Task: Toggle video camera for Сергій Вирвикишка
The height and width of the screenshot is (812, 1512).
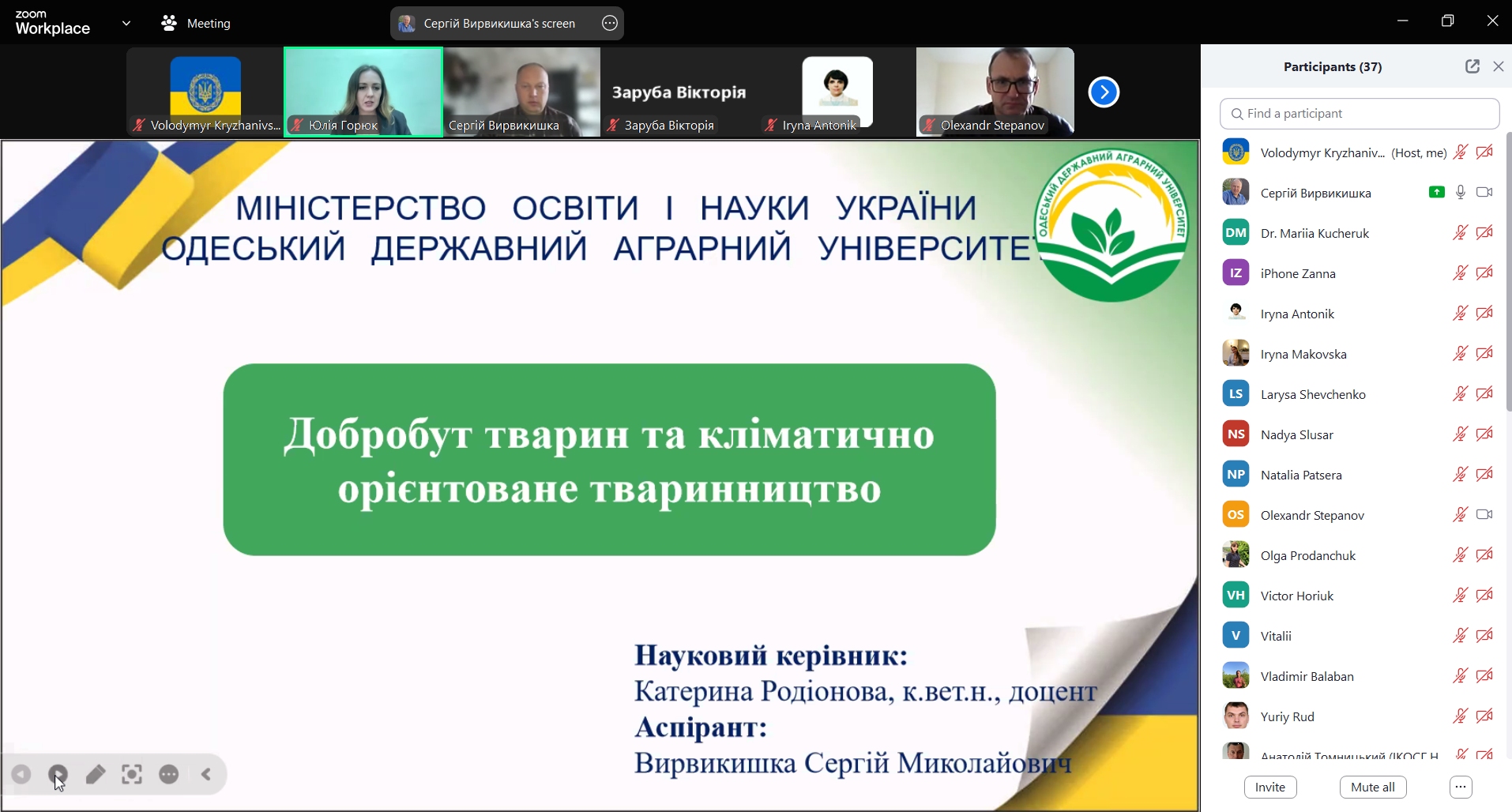Action: (1485, 193)
